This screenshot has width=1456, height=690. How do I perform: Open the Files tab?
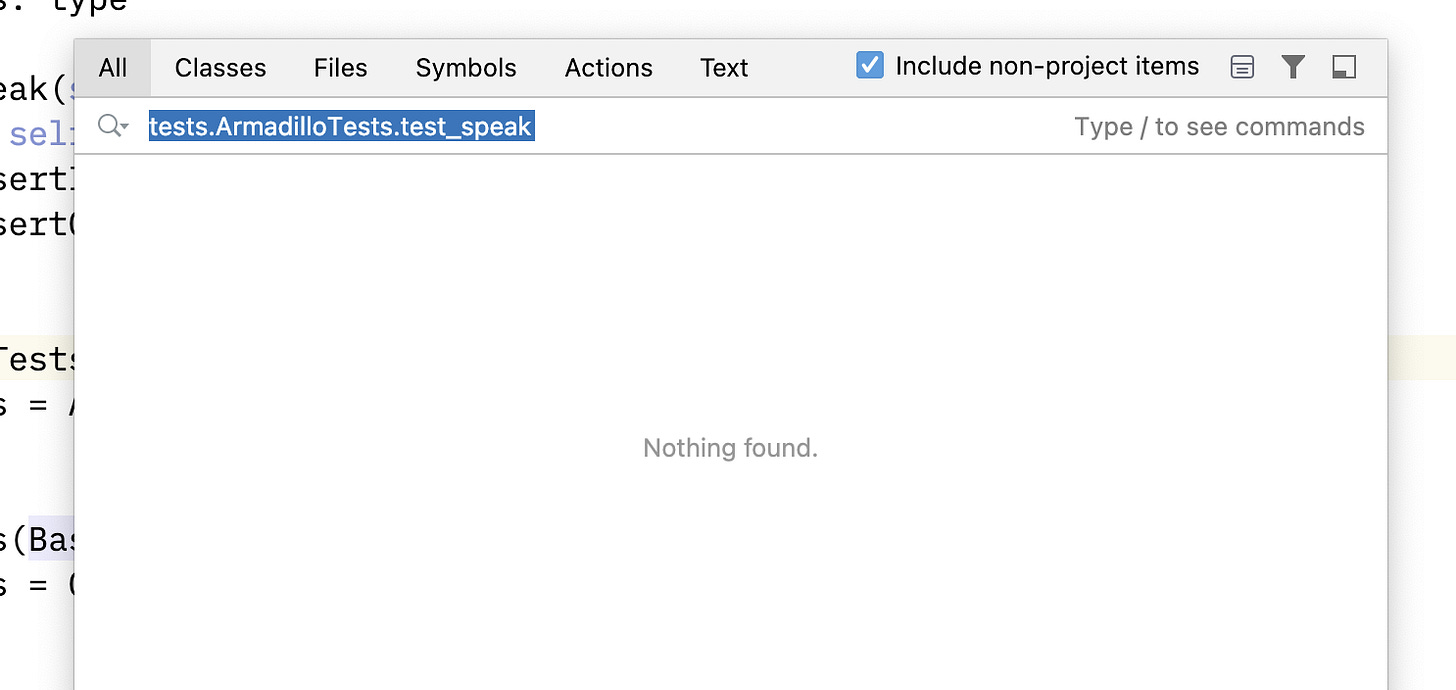(x=340, y=67)
